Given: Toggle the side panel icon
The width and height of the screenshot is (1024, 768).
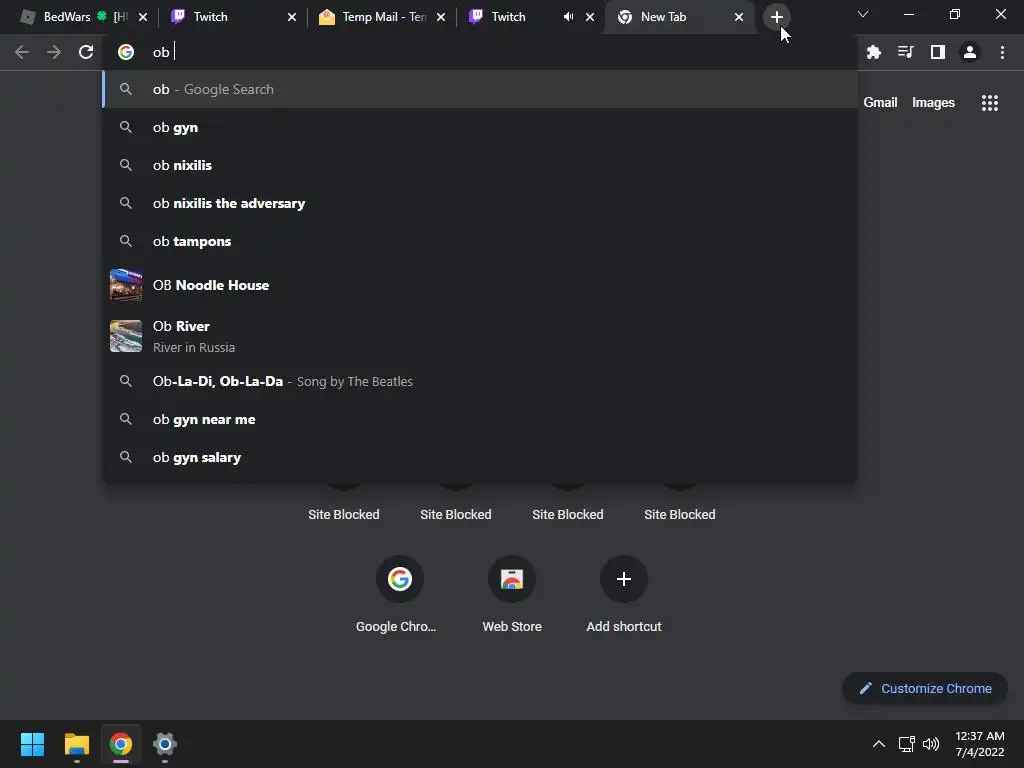Looking at the screenshot, I should (x=937, y=52).
